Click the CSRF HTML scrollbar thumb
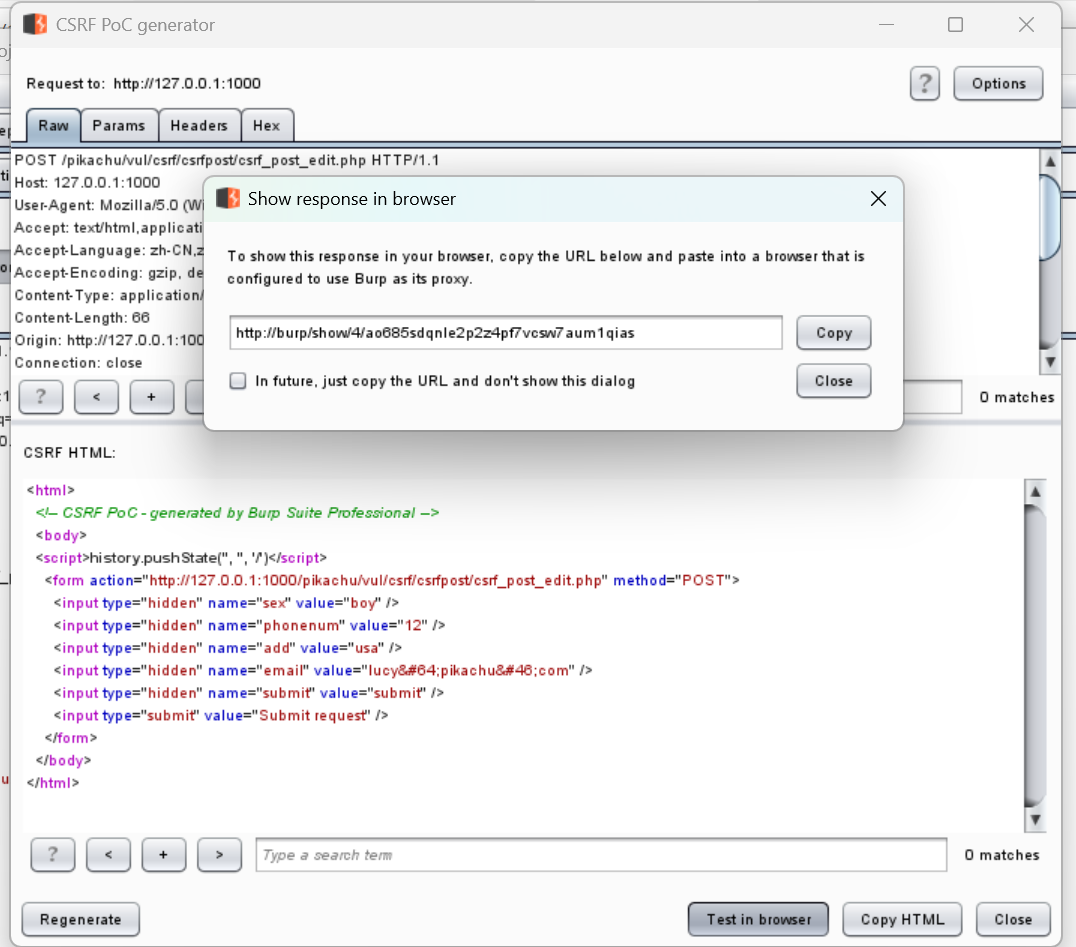This screenshot has height=947, width=1076. (x=1035, y=656)
